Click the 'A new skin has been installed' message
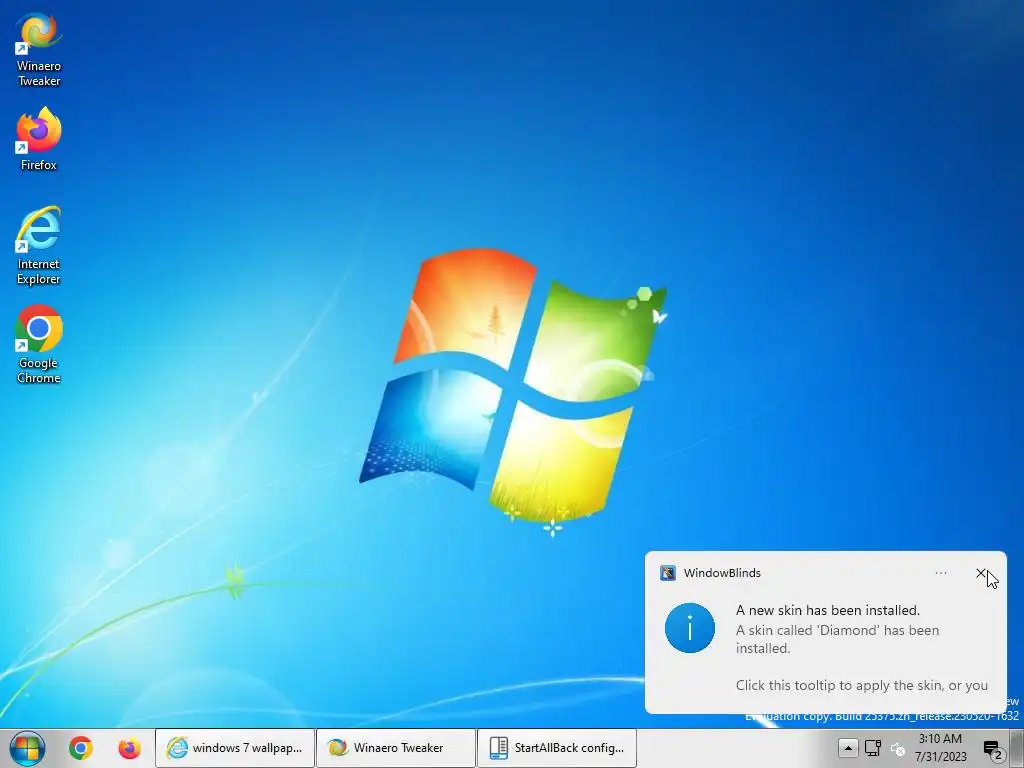Screen dimensions: 1024x768 coord(827,611)
